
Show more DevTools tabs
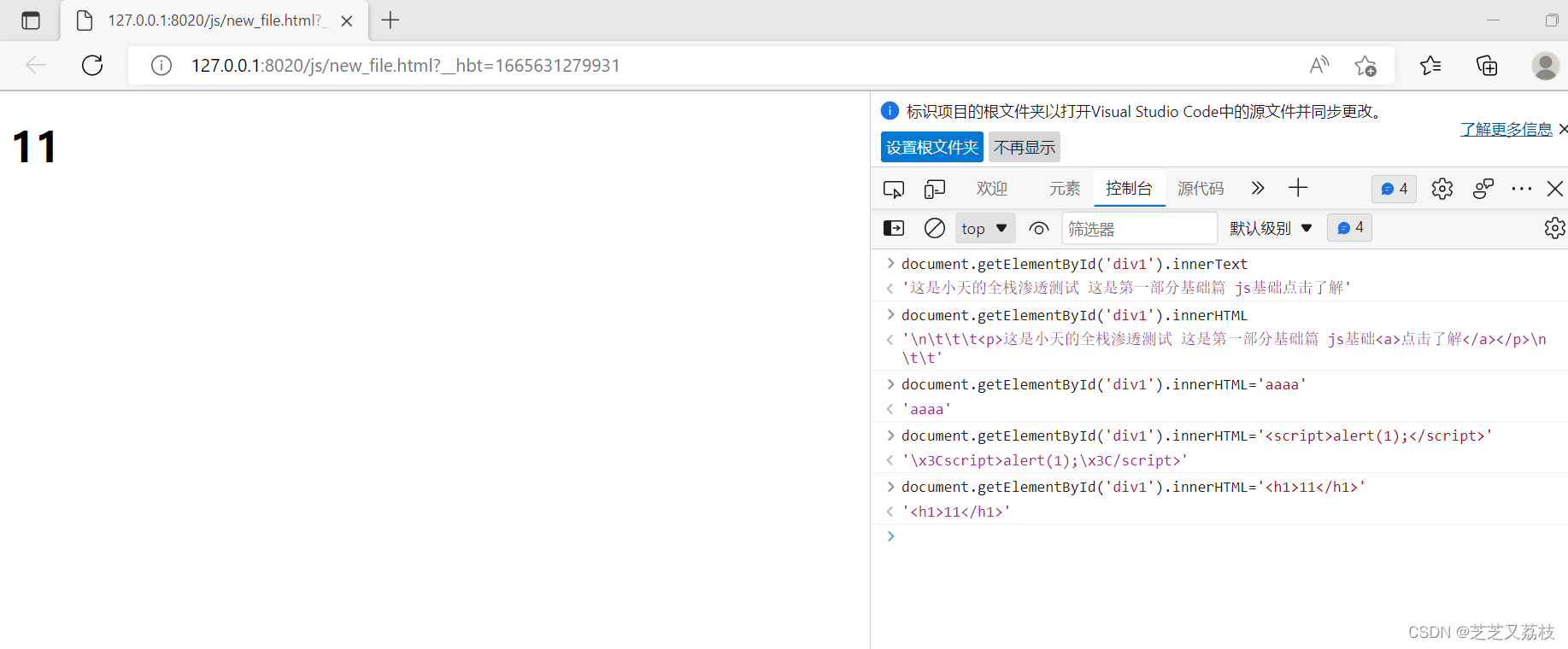pos(1257,188)
